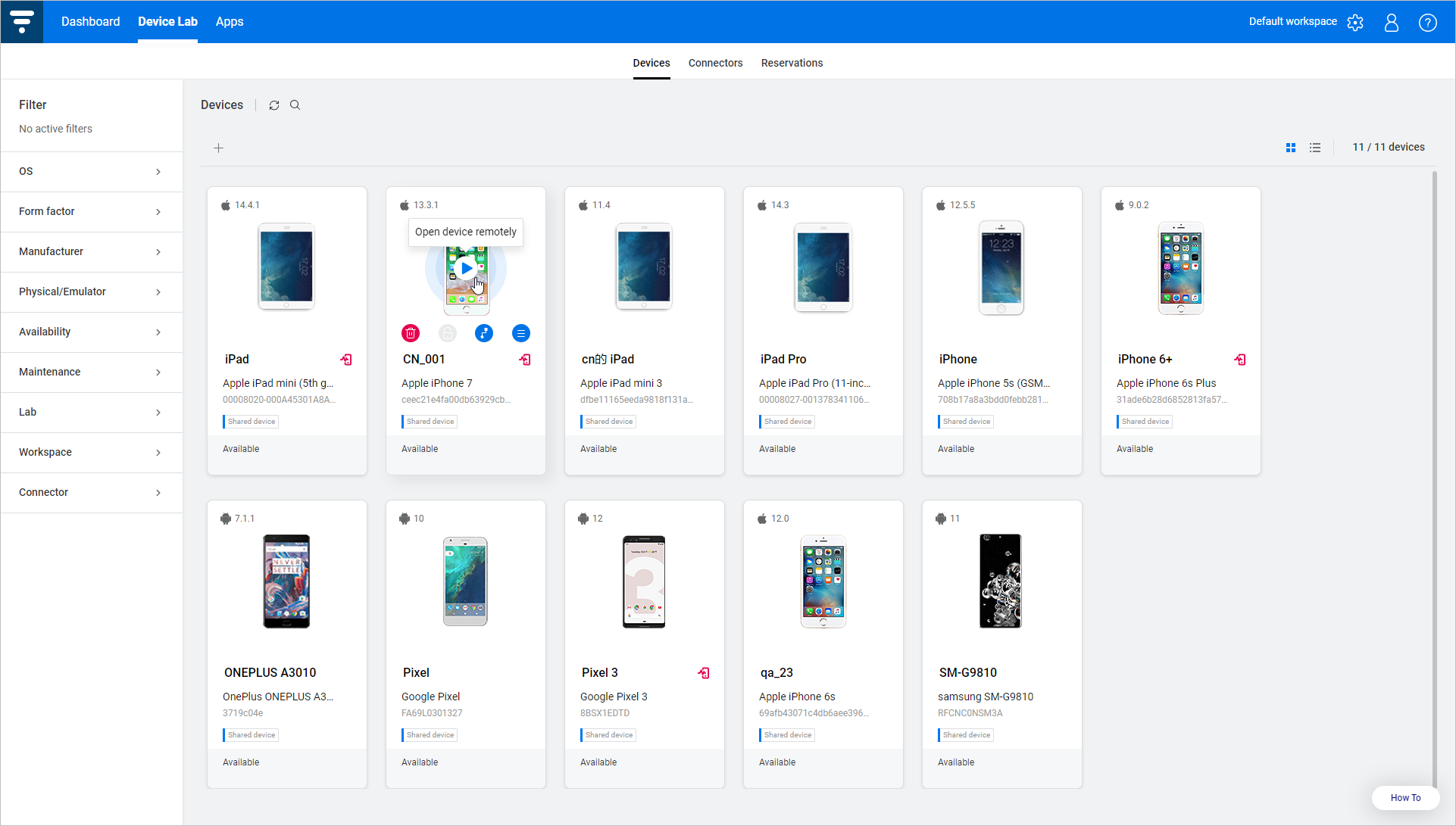The height and width of the screenshot is (826, 1456).
Task: Open the Reservations tab
Action: tap(792, 63)
